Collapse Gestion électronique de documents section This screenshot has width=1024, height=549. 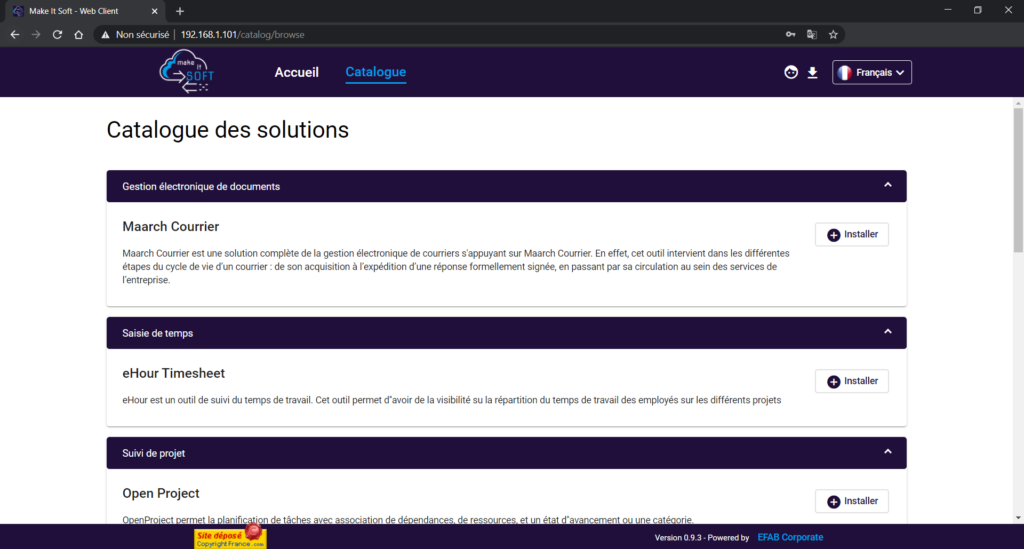(888, 185)
